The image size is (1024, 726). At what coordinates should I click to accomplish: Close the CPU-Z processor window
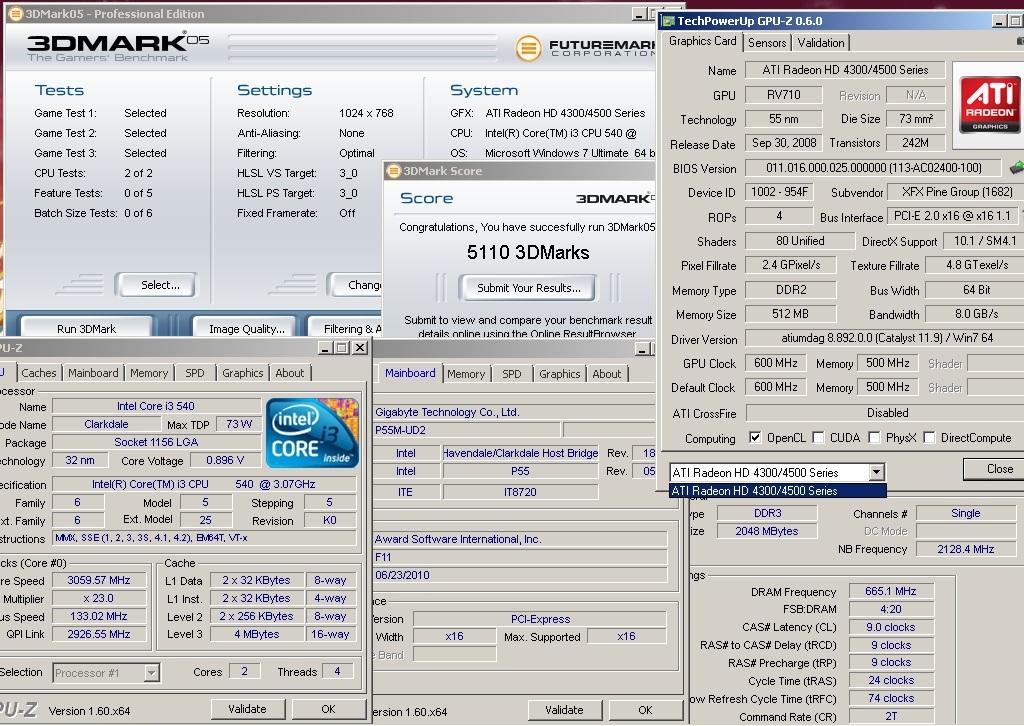[x=359, y=347]
